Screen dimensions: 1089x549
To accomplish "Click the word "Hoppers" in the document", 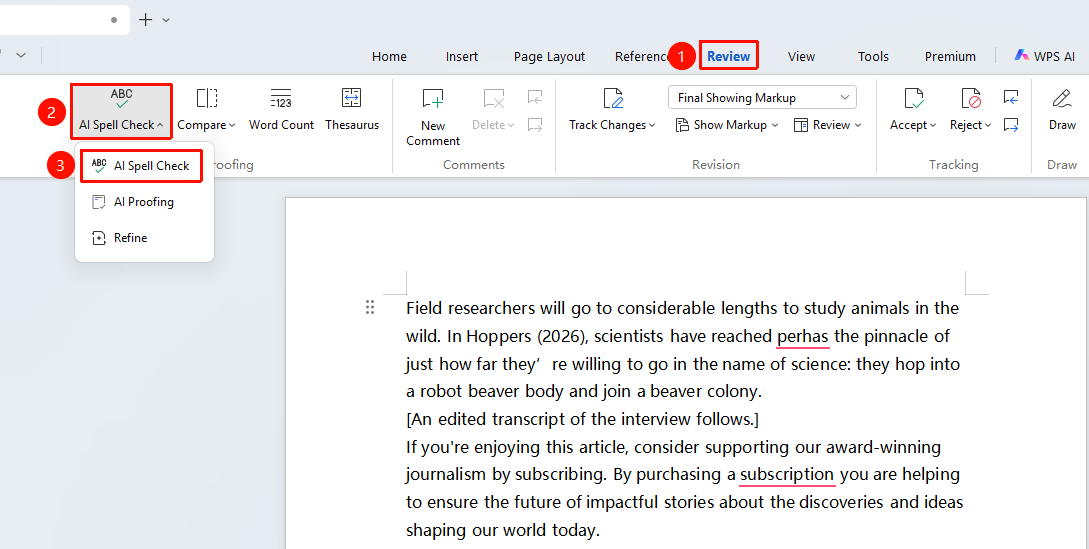I will [x=499, y=336].
